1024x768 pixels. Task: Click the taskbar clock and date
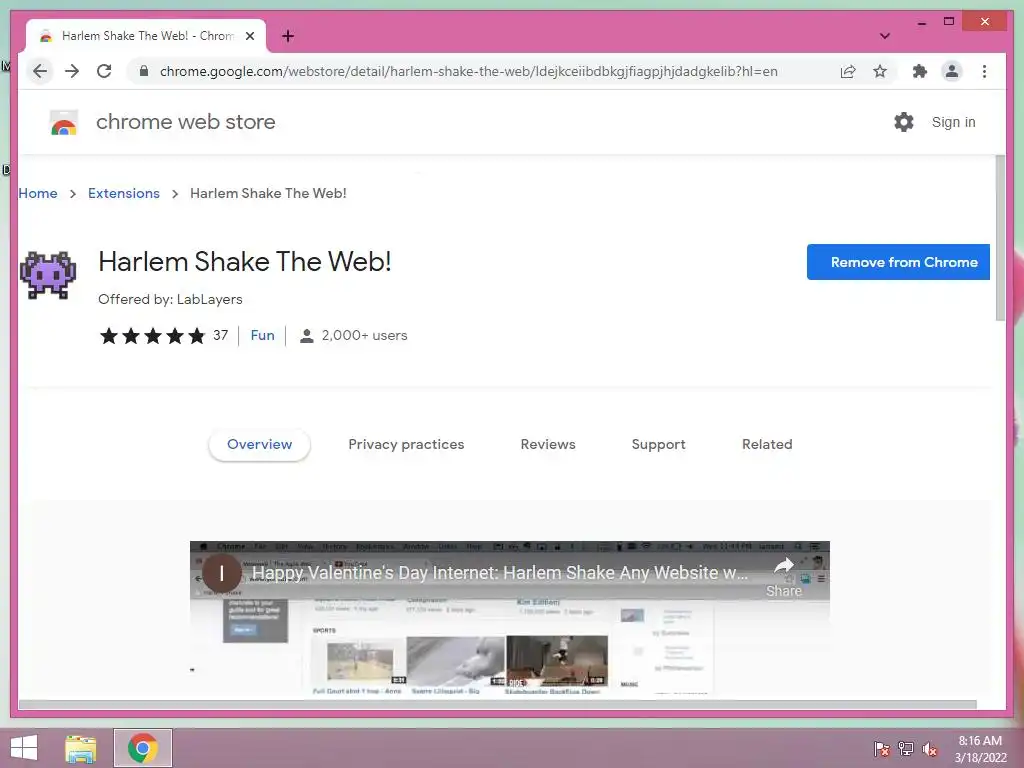(x=980, y=749)
